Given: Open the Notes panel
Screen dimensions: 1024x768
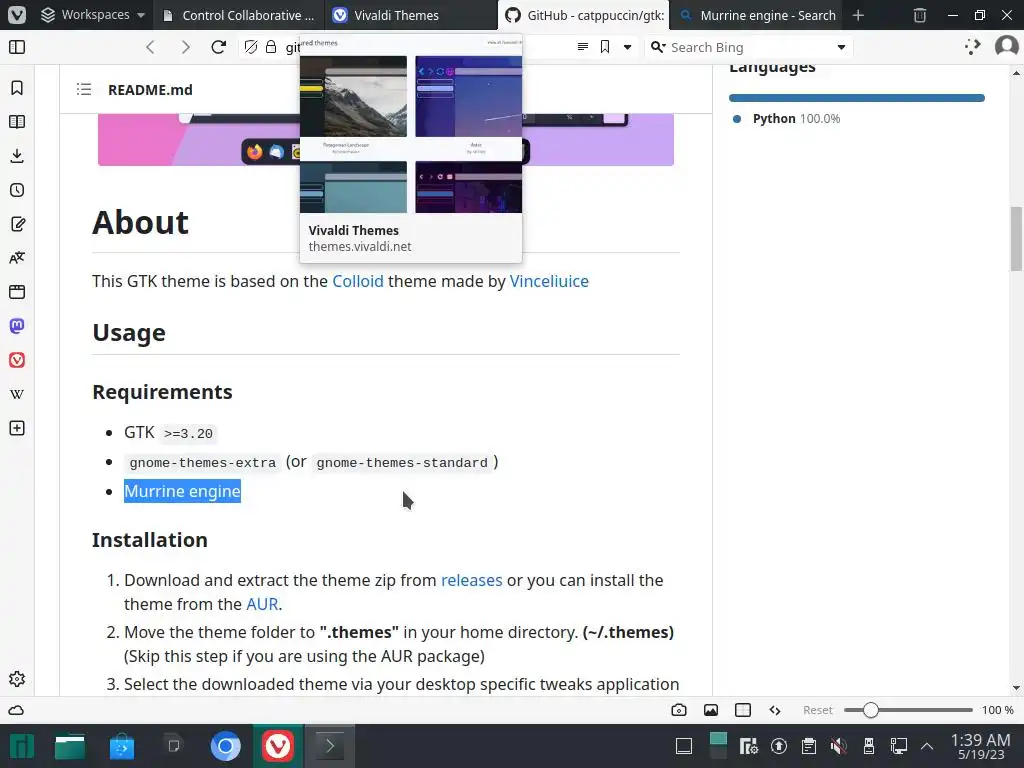Looking at the screenshot, I should (x=17, y=224).
